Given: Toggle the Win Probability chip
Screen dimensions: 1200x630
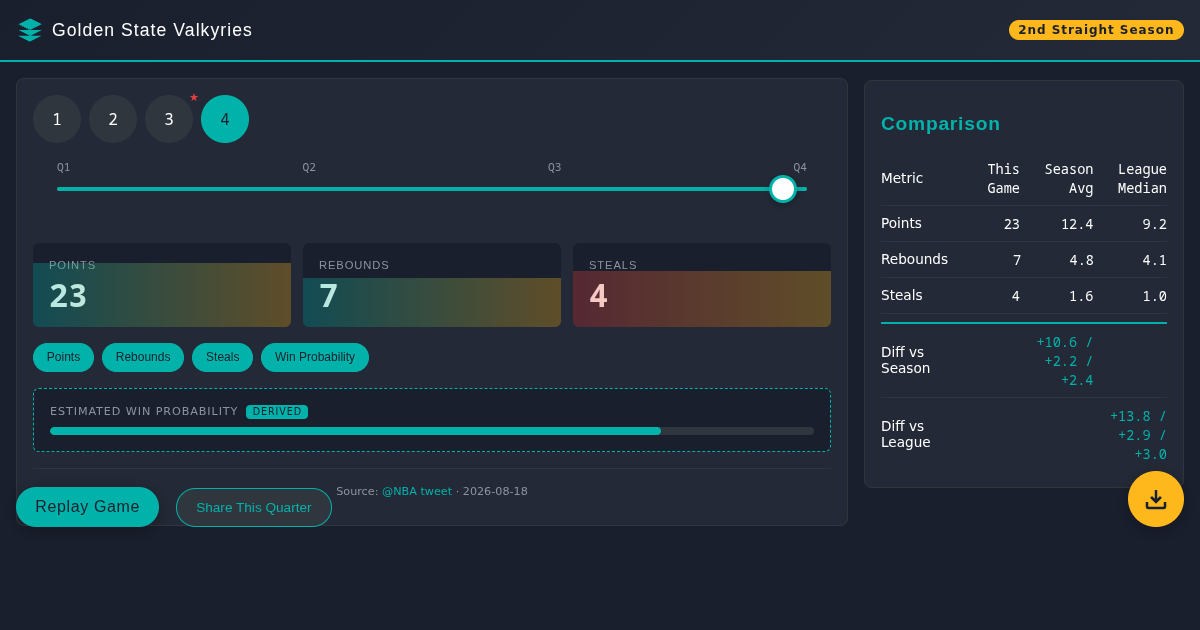Looking at the screenshot, I should (315, 357).
